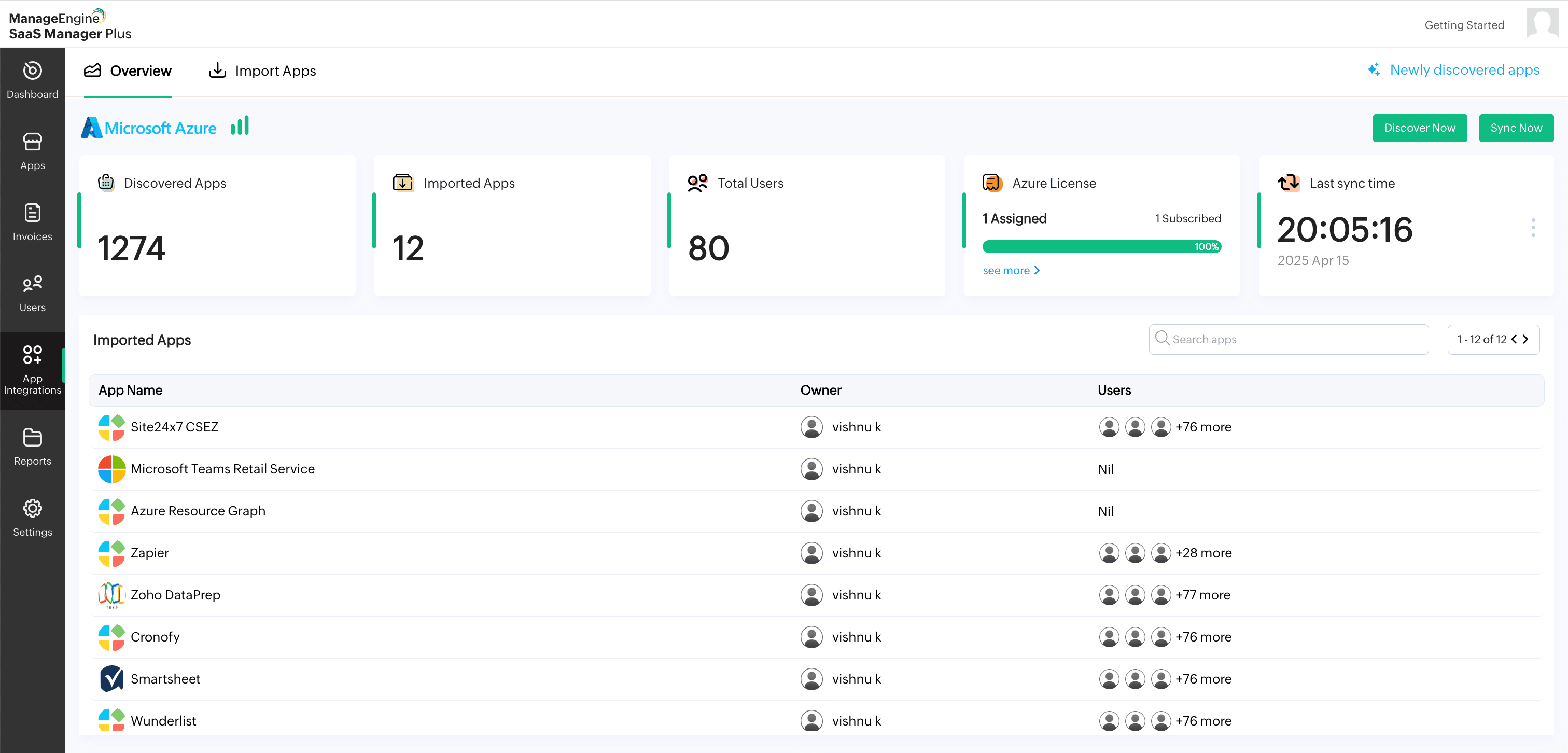Go to Invoices in the sidebar
Viewport: 1568px width, 753px height.
click(x=32, y=222)
